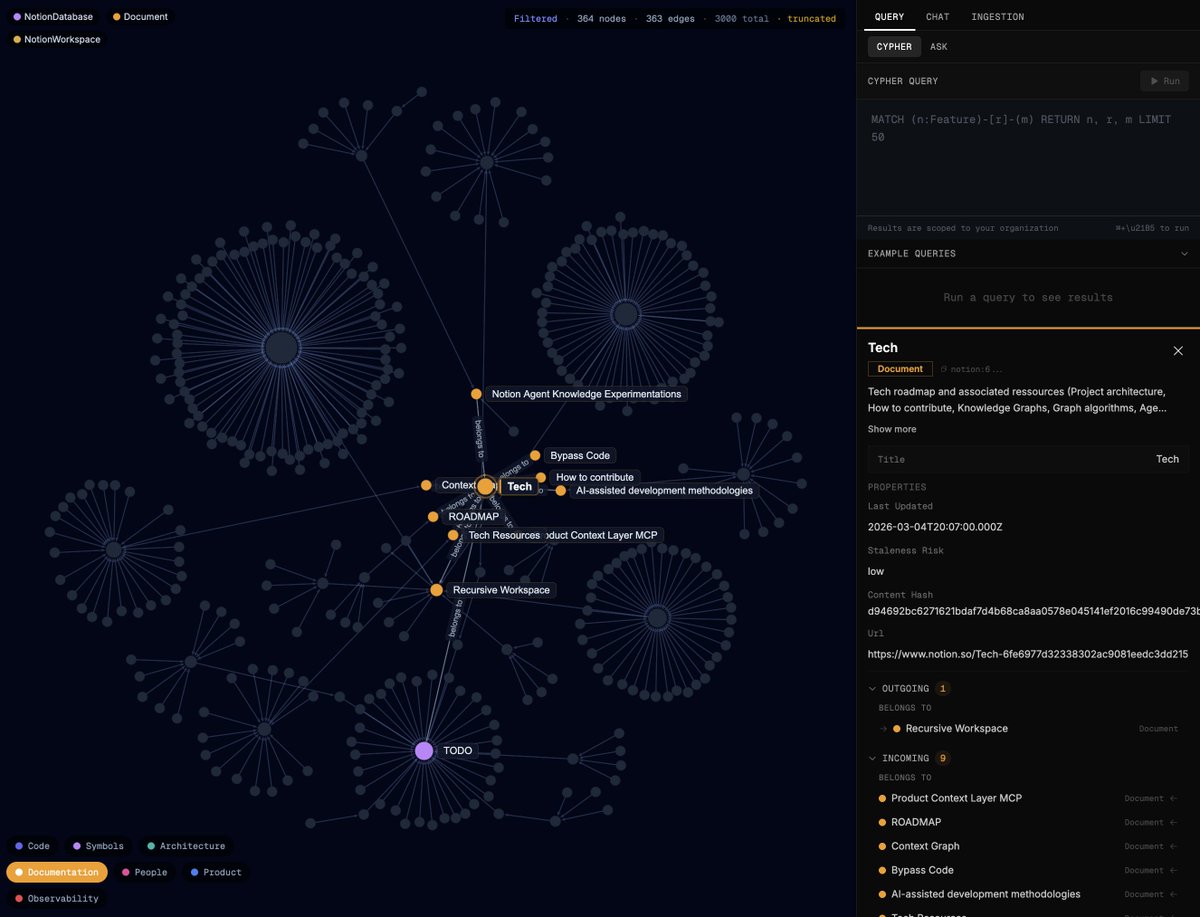The height and width of the screenshot is (917, 1200).
Task: Toggle the Document legend chip
Action: (141, 17)
